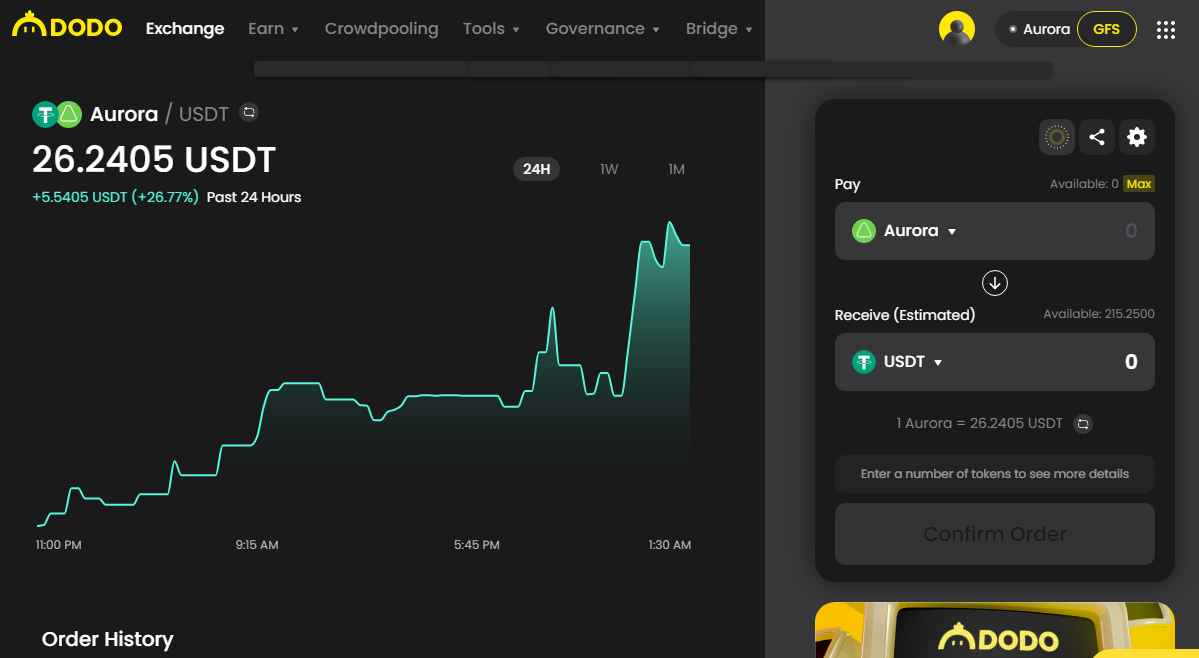The width and height of the screenshot is (1199, 658).
Task: Click the Max amount button
Action: pos(1139,183)
